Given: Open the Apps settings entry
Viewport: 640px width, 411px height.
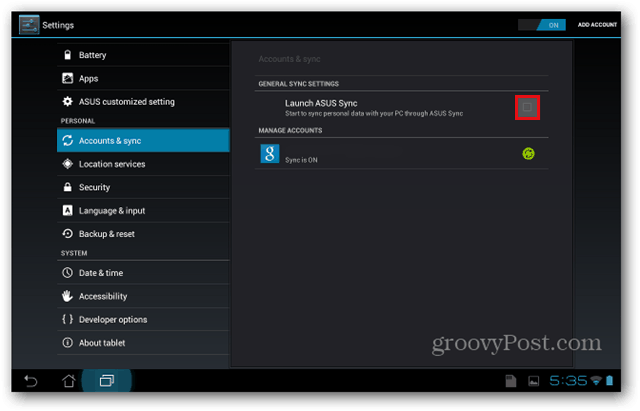Looking at the screenshot, I should pyautogui.click(x=143, y=78).
